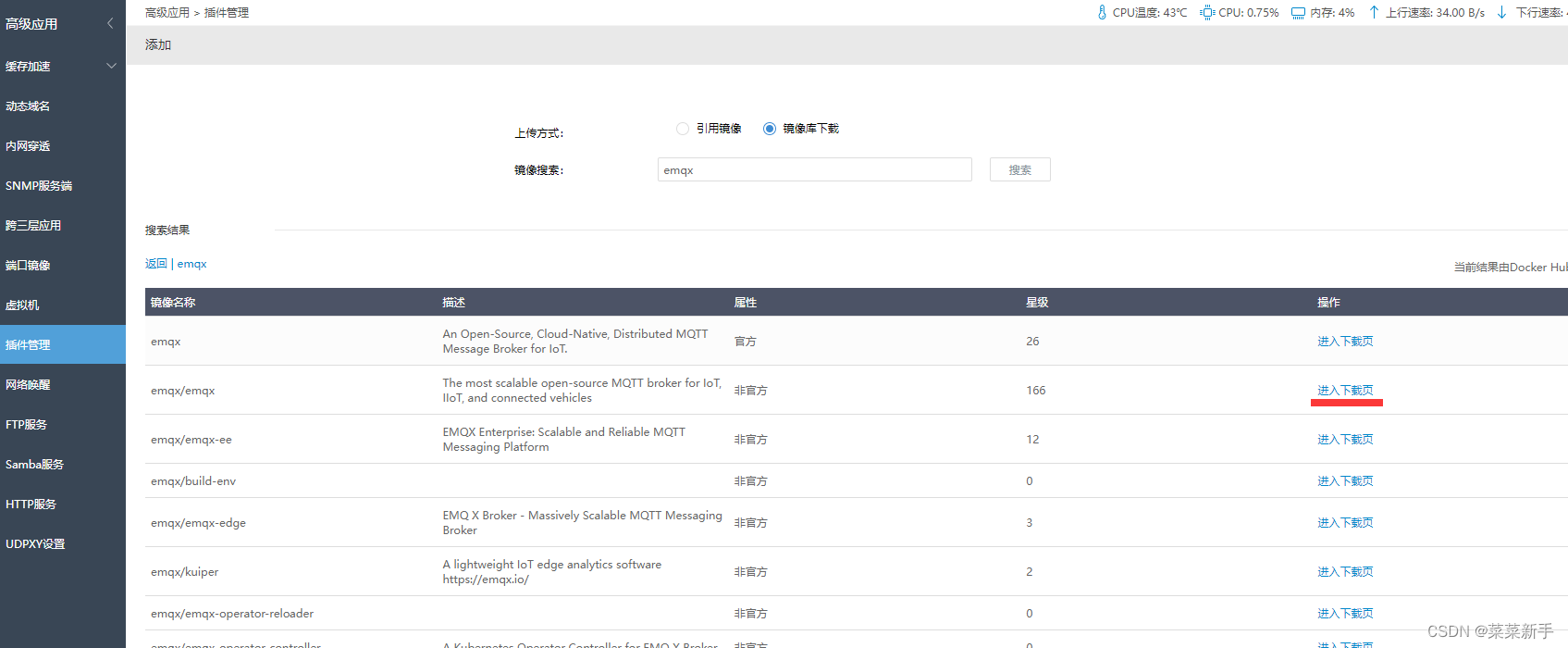1568x648 pixels.
Task: Click the download speed arrow icon
Action: click(x=1501, y=12)
